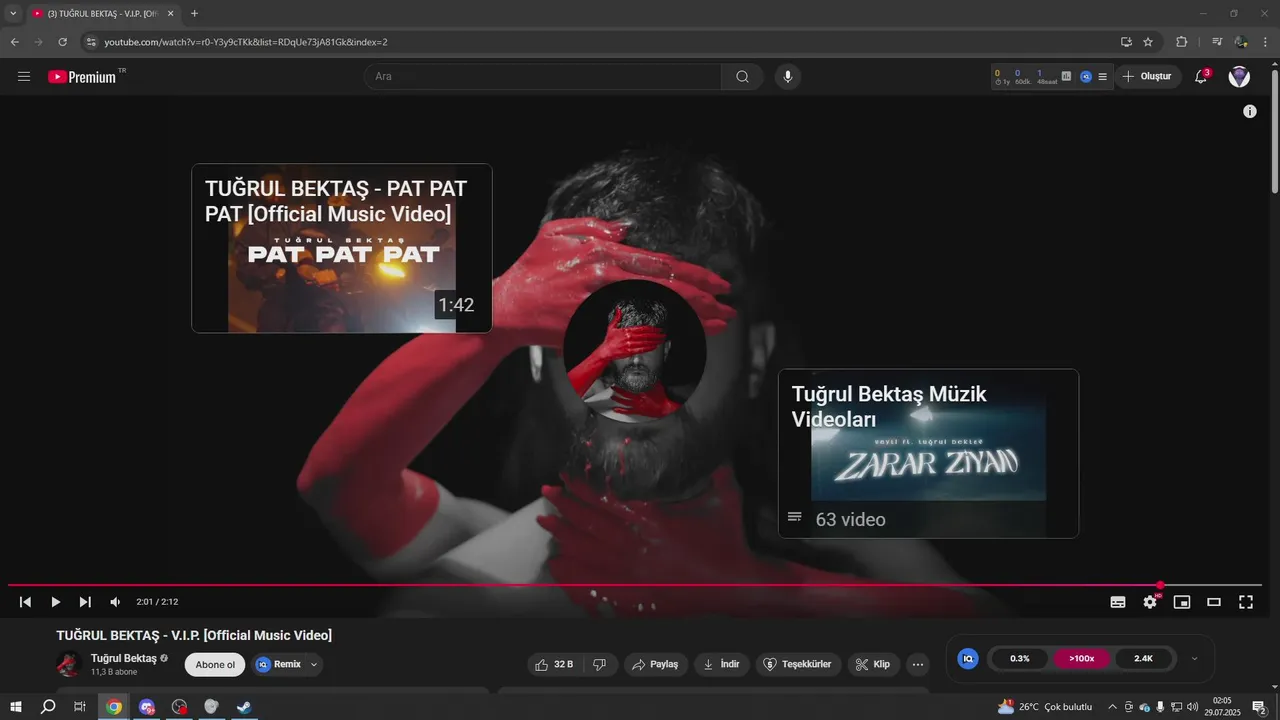Open weather widget showing 26°C
1280x720 pixels.
pos(1045,707)
